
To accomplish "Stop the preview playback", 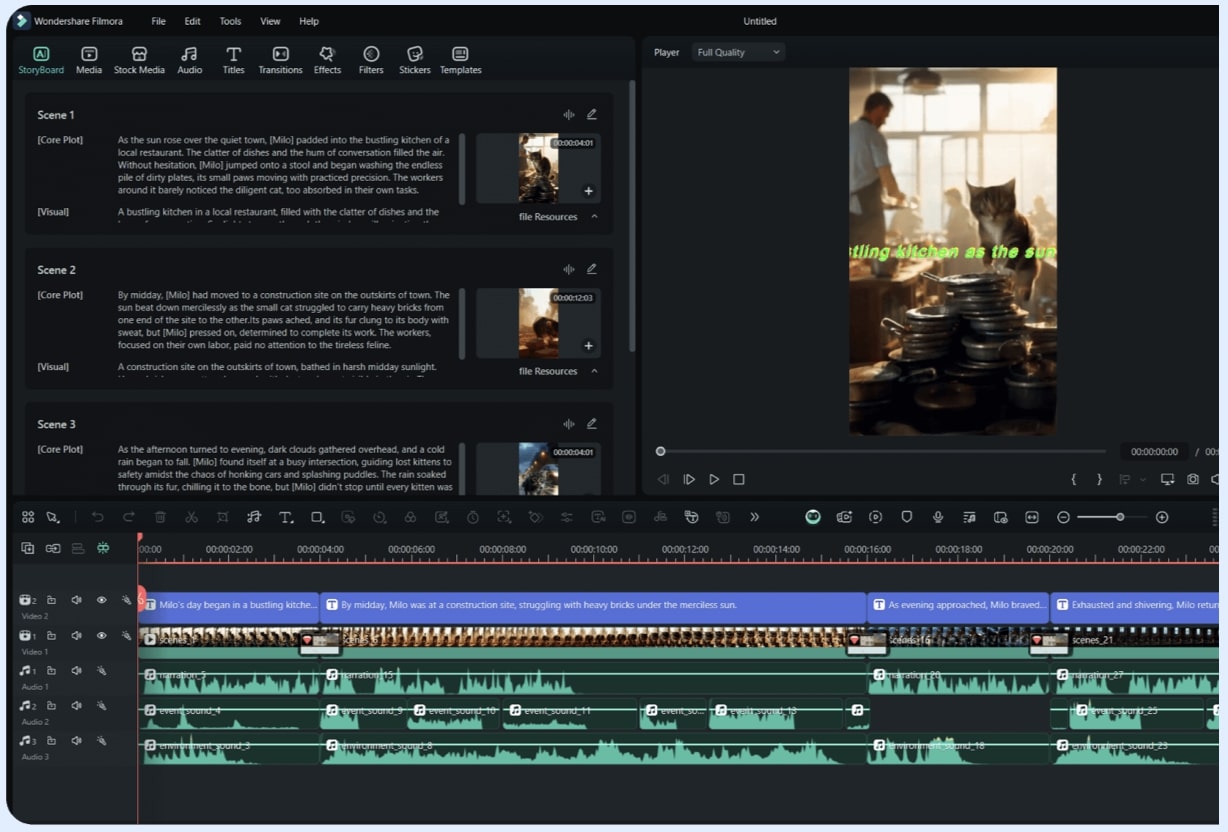I will [x=739, y=479].
